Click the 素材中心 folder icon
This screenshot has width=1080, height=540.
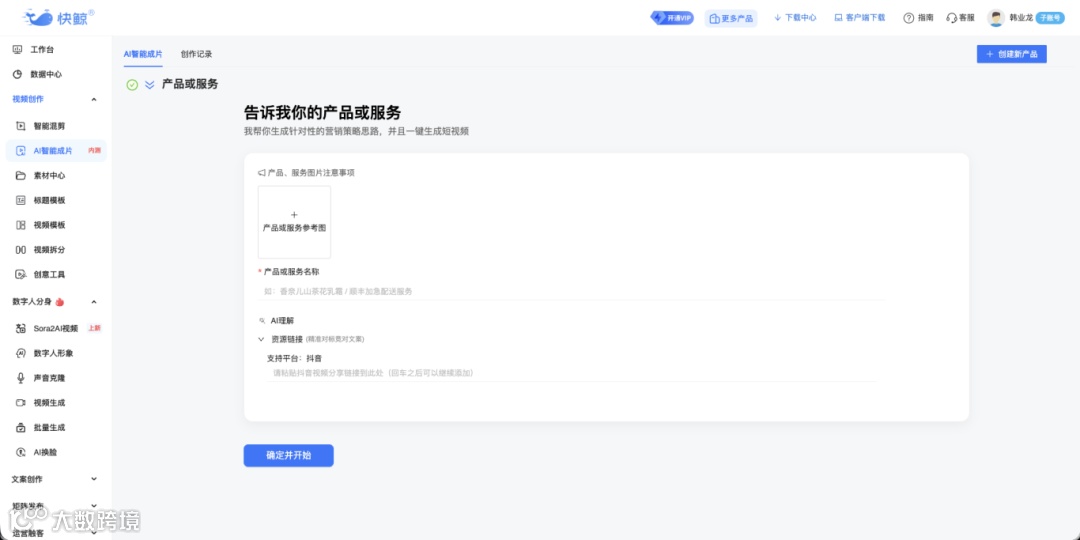(21, 176)
